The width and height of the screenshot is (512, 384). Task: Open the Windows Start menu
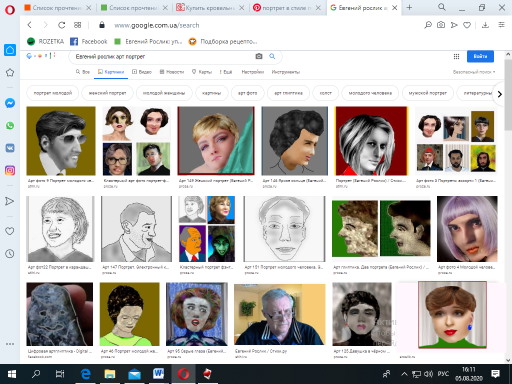coord(11,374)
